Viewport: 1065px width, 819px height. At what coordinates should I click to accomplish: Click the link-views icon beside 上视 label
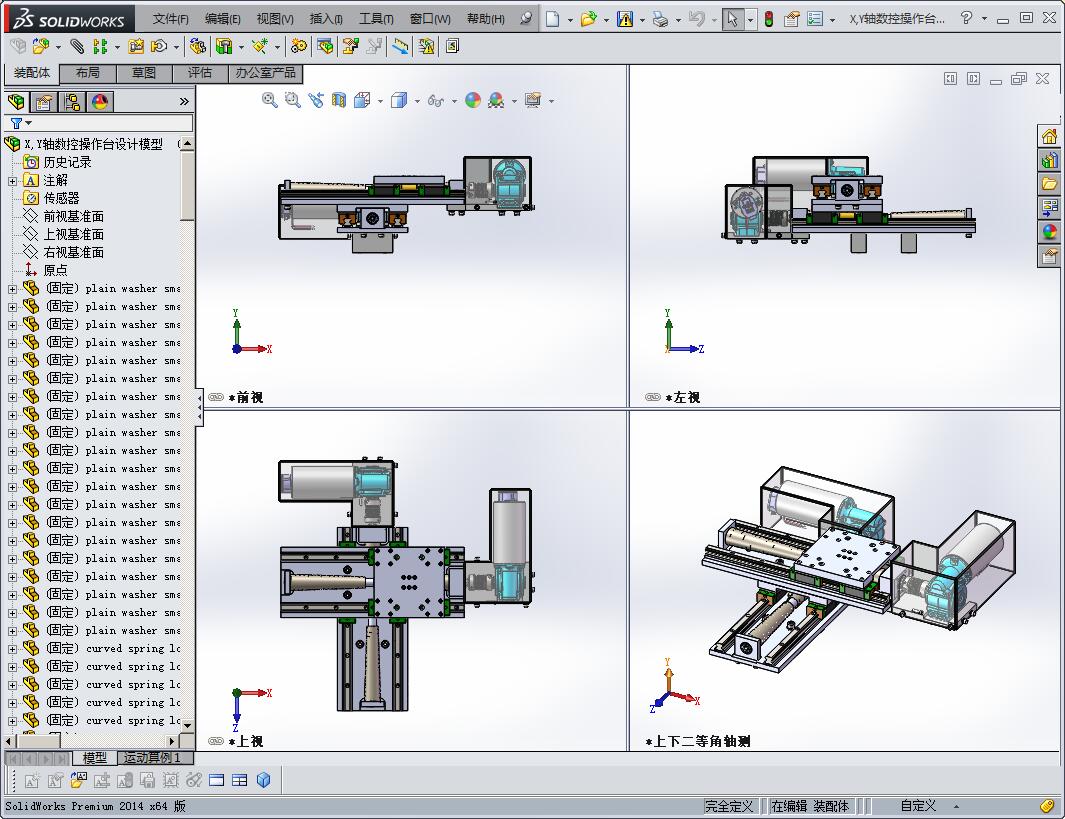point(216,741)
